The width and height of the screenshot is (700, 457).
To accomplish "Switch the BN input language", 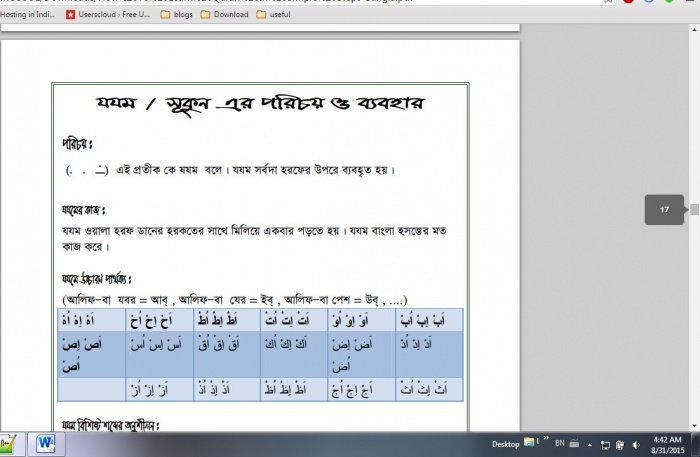I will (560, 443).
